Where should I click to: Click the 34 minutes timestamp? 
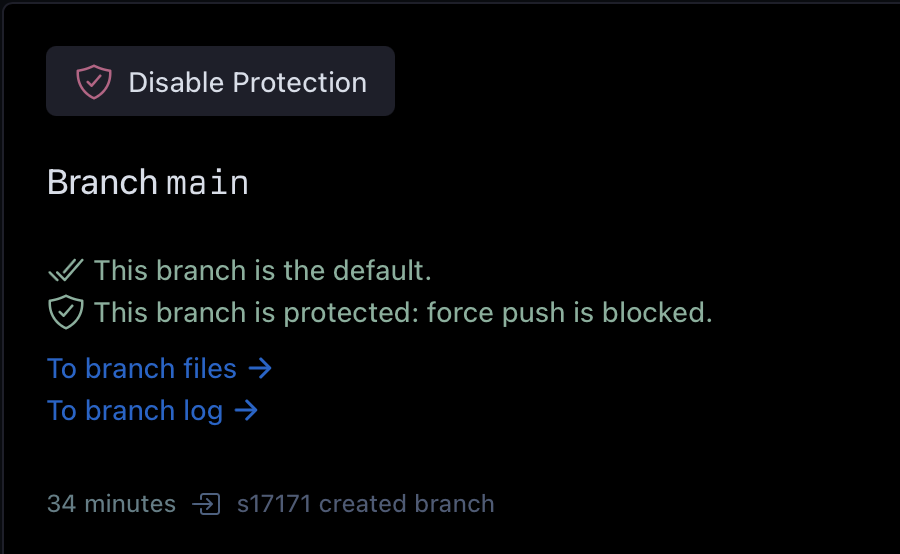(x=111, y=504)
